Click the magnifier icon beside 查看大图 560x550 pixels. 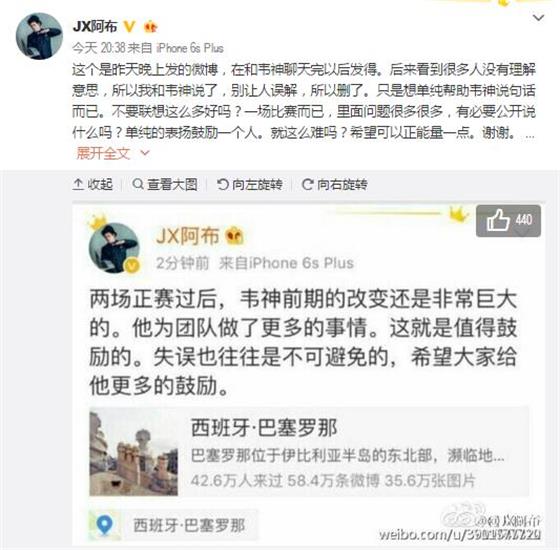click(x=138, y=184)
